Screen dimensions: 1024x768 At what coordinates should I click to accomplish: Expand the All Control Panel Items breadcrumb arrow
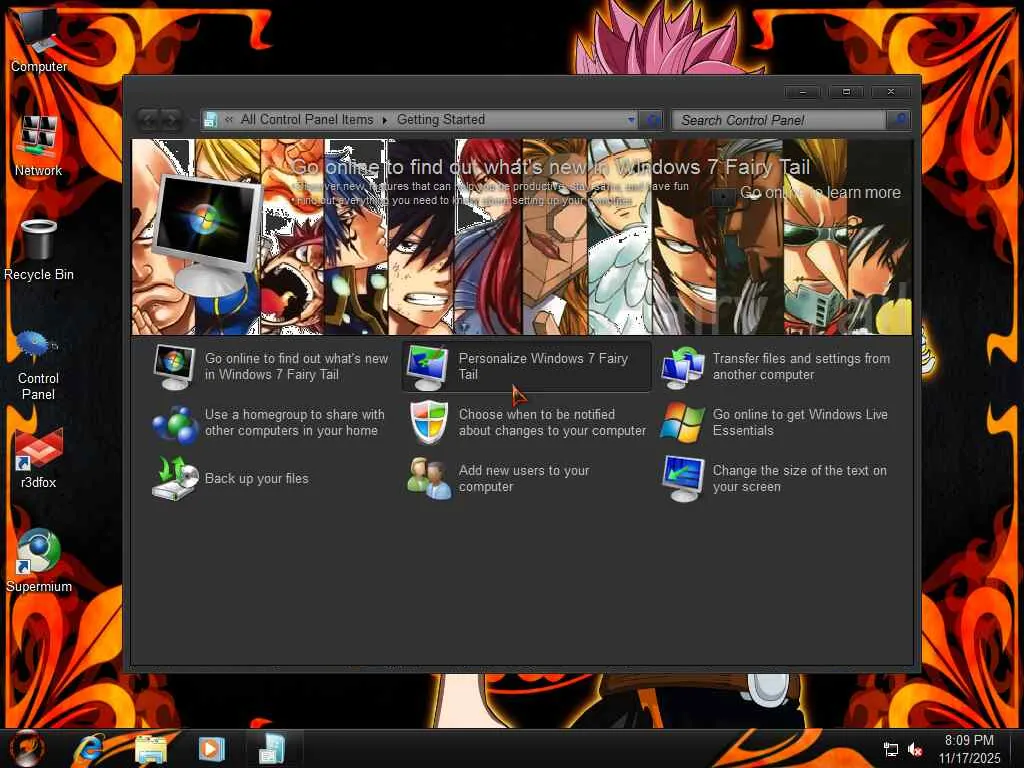coord(385,120)
